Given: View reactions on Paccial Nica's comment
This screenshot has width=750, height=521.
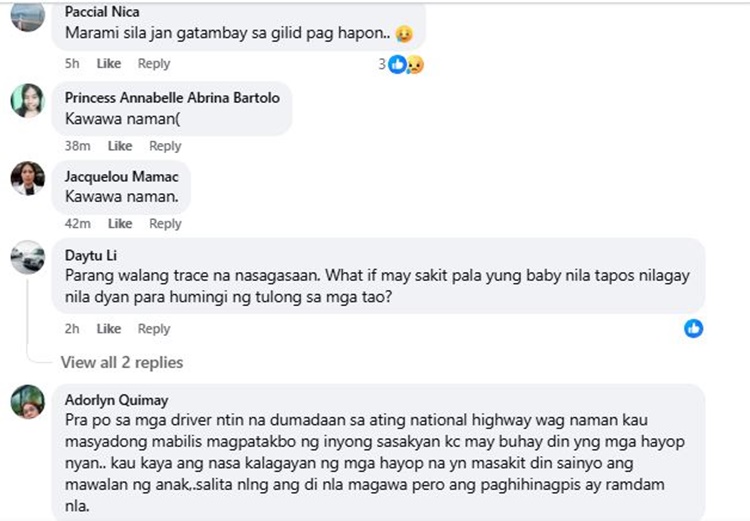Looking at the screenshot, I should [402, 64].
